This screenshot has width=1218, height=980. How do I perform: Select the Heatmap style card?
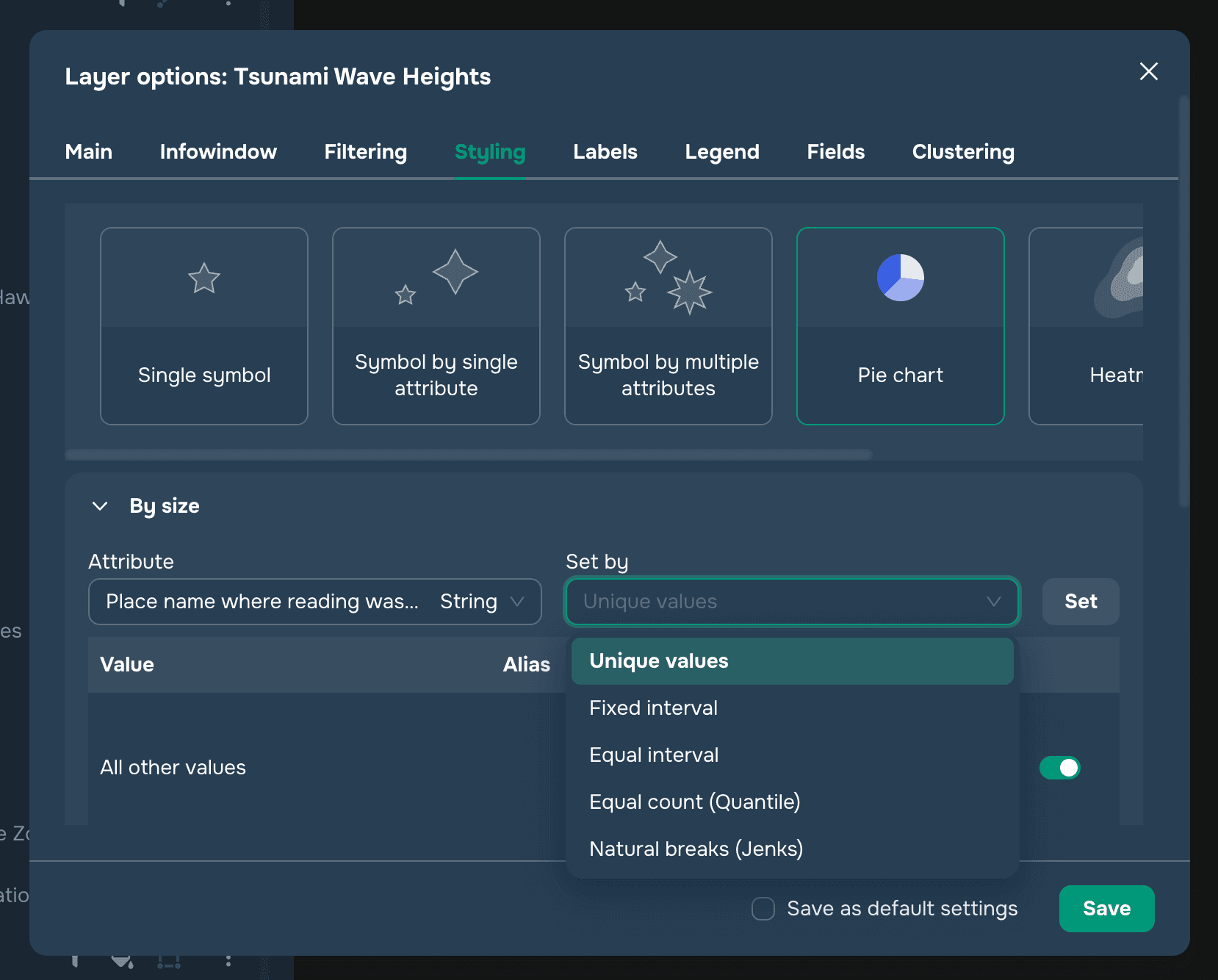[x=1087, y=326]
